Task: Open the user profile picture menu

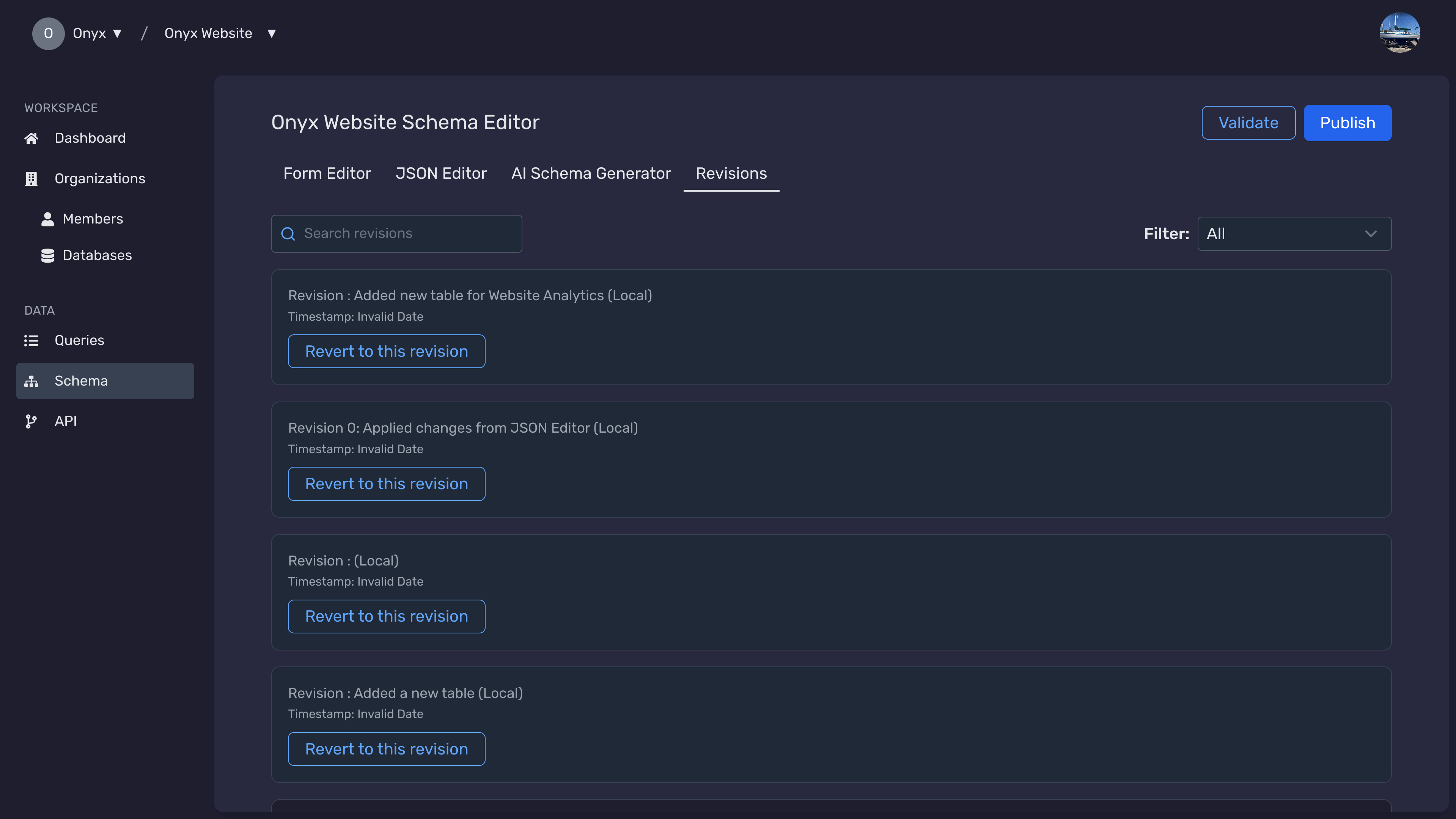Action: pyautogui.click(x=1399, y=33)
